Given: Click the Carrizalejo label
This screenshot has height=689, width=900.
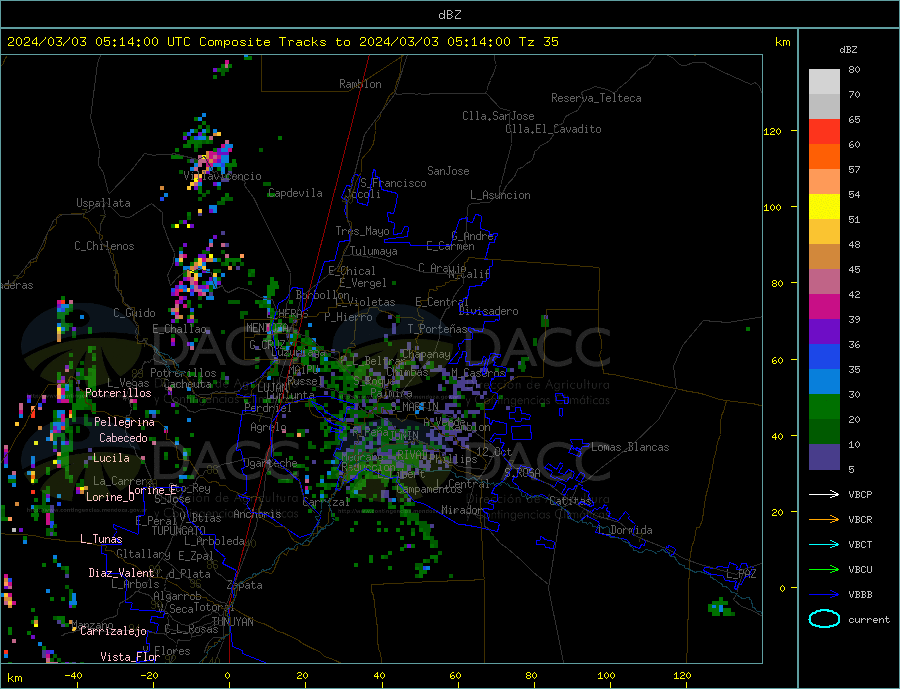Looking at the screenshot, I should pos(113,632).
